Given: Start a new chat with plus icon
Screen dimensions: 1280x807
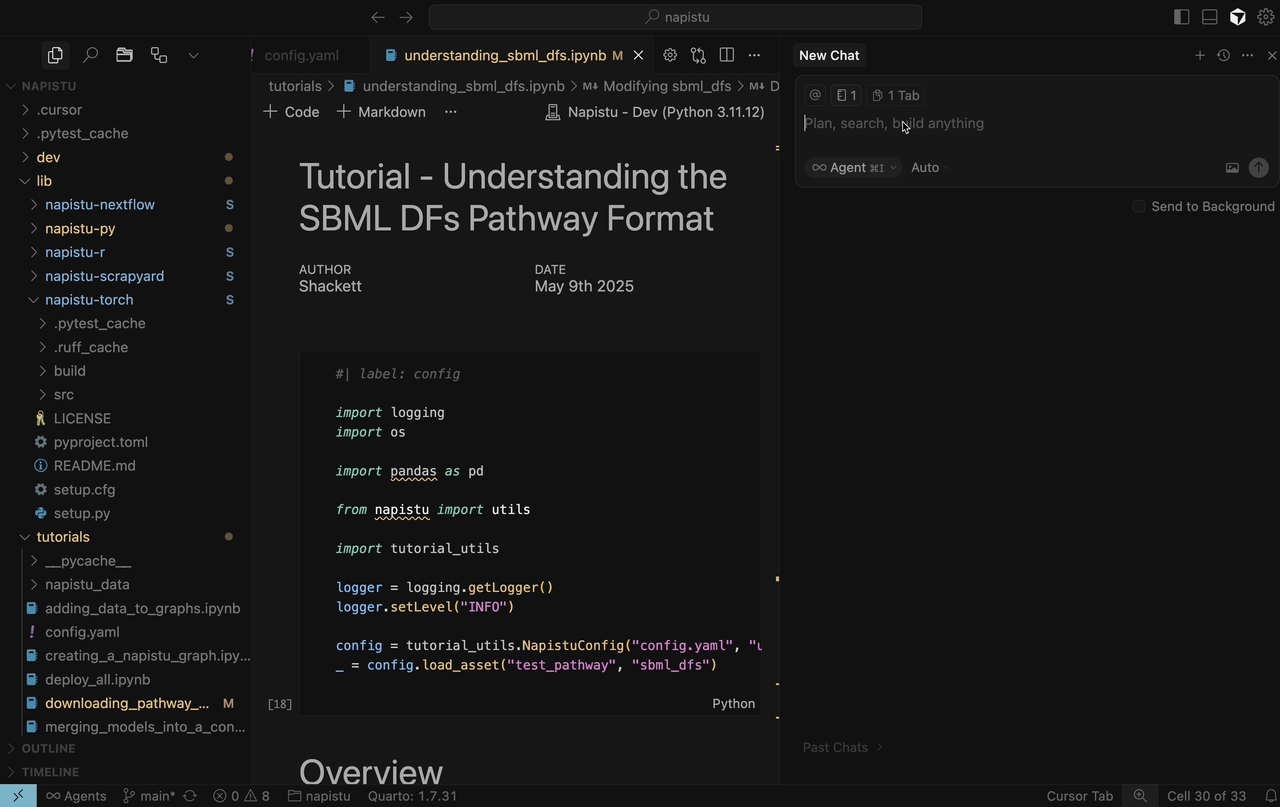Looking at the screenshot, I should (x=1200, y=55).
